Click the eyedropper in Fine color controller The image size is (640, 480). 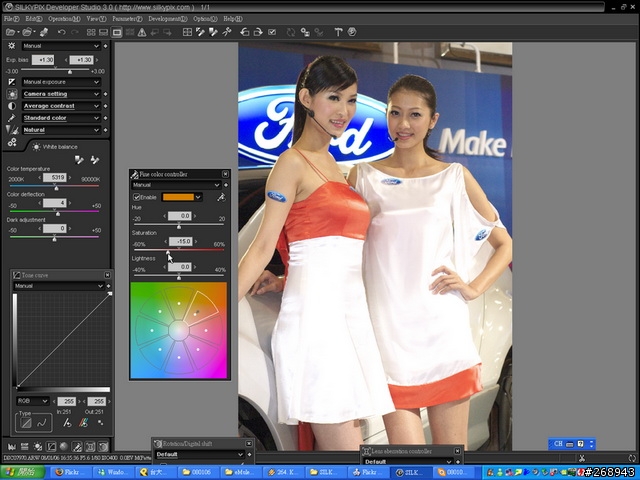pos(221,197)
